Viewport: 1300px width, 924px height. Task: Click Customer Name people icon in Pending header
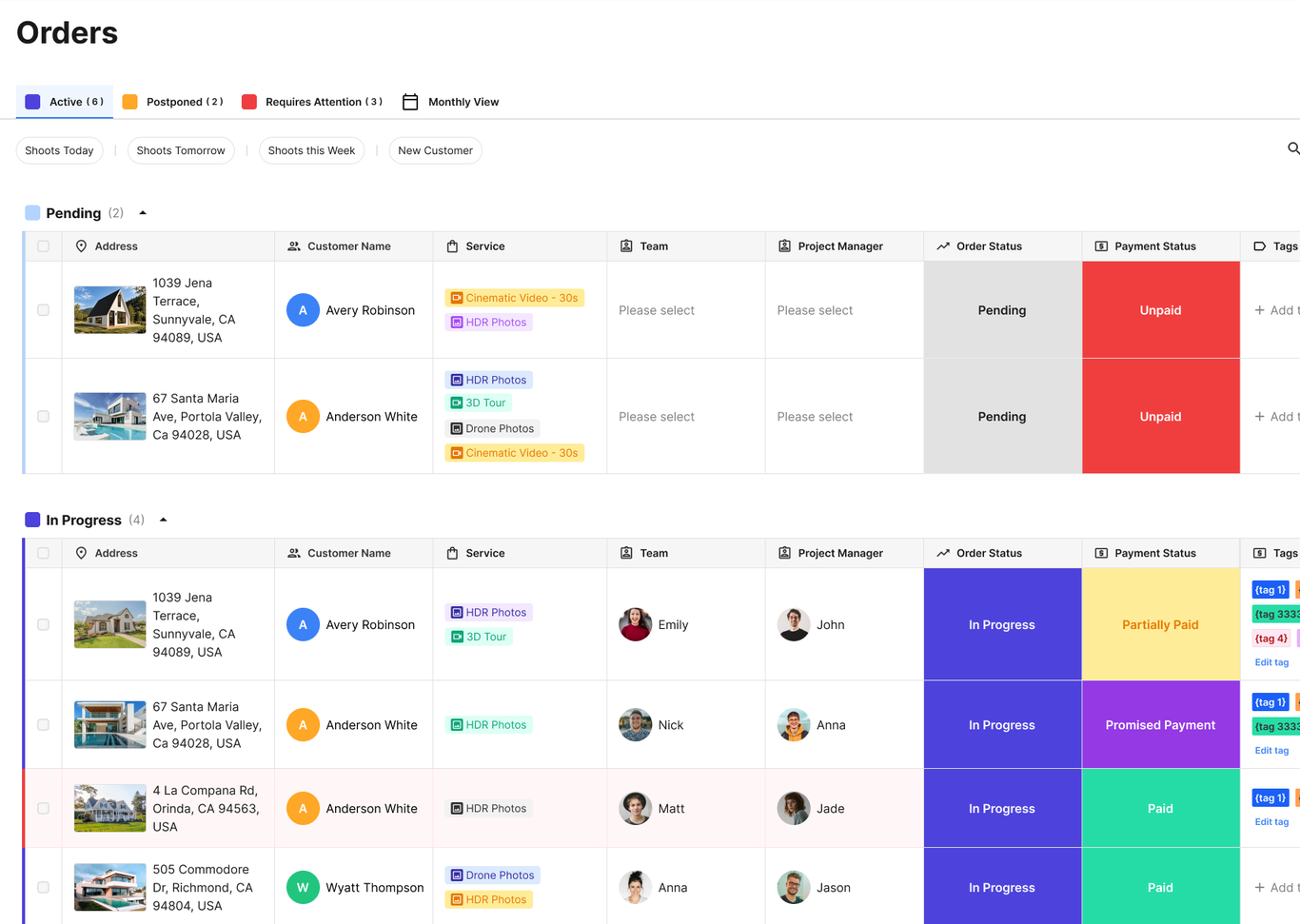(294, 246)
